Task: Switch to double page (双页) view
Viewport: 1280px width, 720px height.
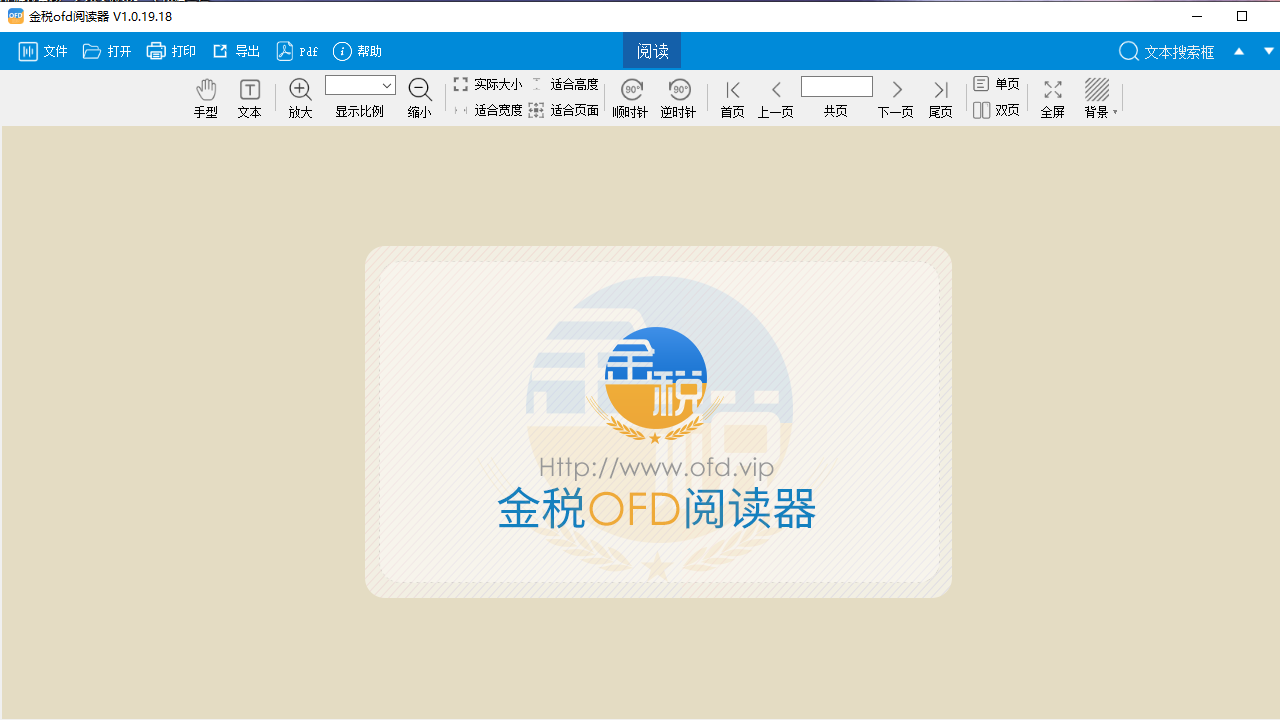Action: (996, 110)
